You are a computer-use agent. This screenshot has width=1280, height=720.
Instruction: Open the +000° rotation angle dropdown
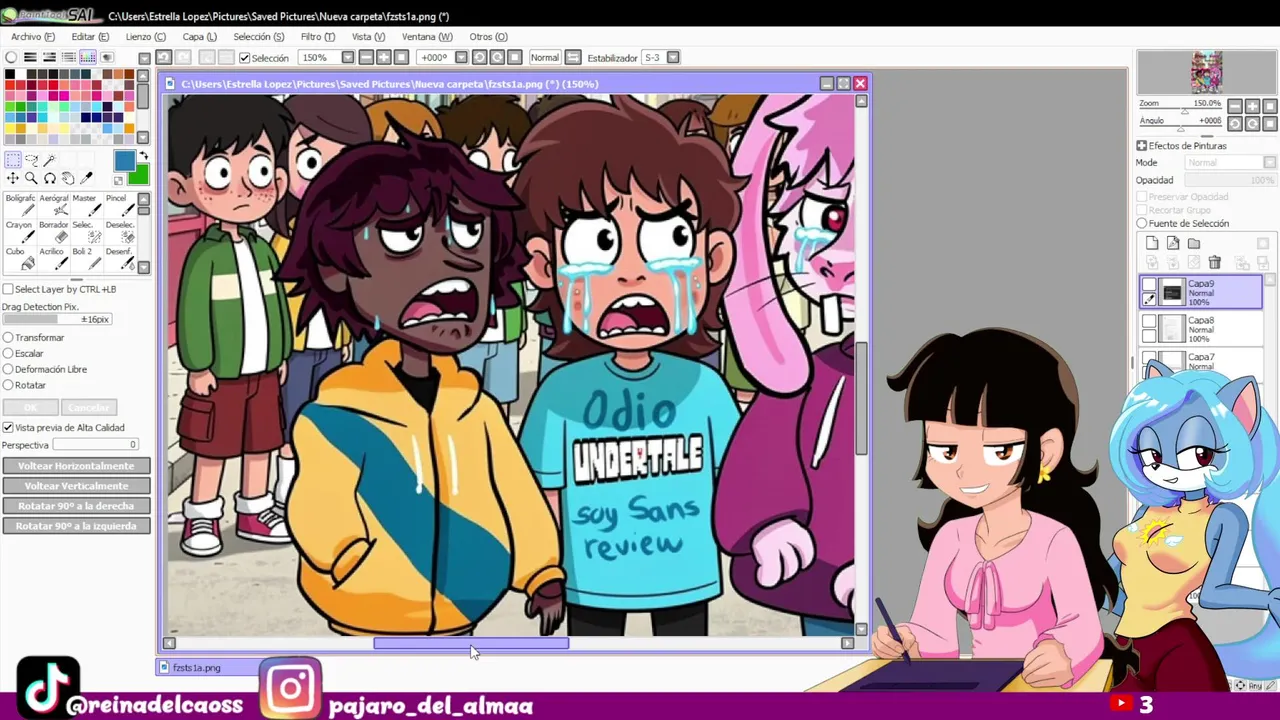point(461,57)
